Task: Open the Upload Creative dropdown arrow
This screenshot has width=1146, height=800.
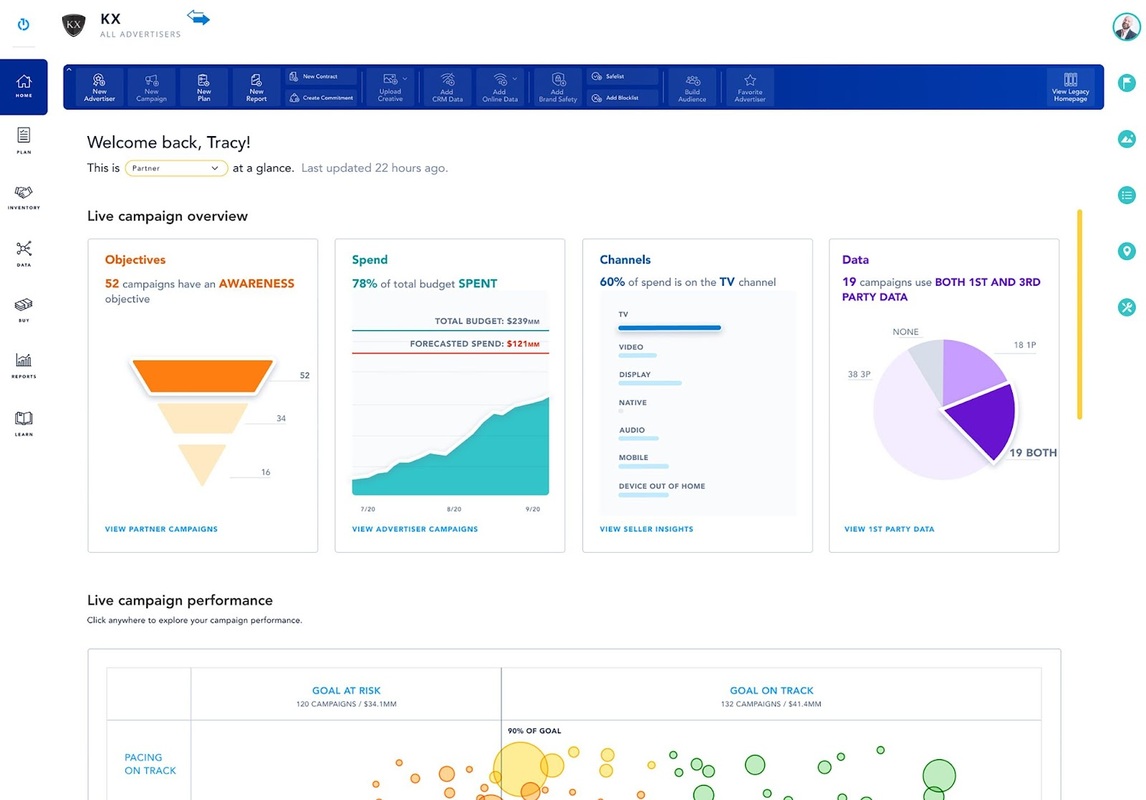Action: point(405,78)
